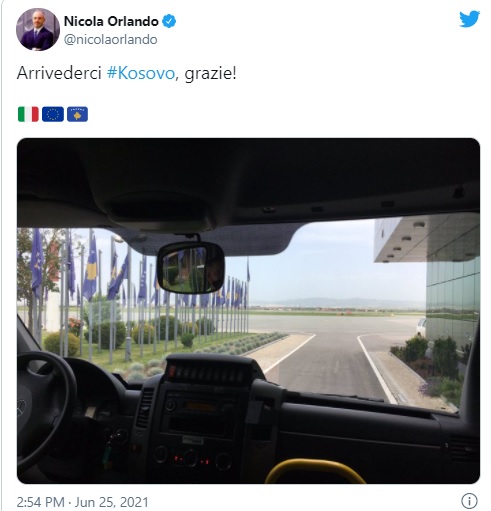
Task: Click the Italian flag emoji
Action: pos(28,114)
